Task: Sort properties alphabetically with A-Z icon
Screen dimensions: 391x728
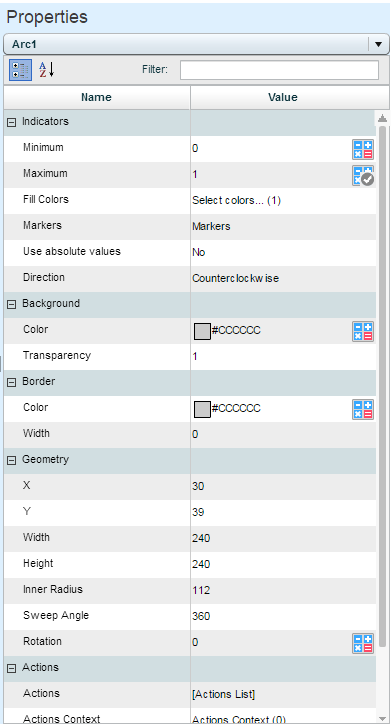Action: click(46, 70)
